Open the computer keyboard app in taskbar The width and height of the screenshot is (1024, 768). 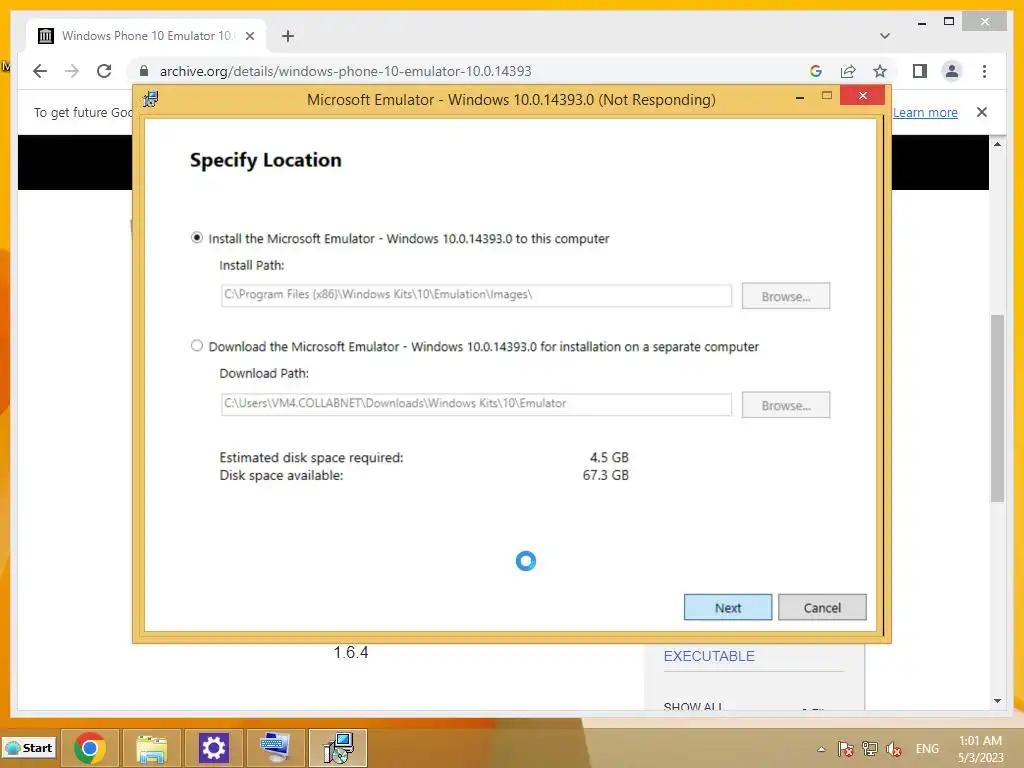point(276,748)
